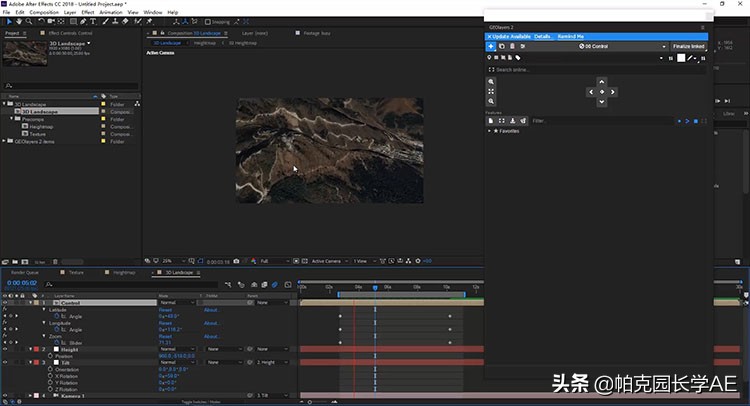The width and height of the screenshot is (750, 406).
Task: Click the white color swatch in GEOlayers
Action: pos(681,58)
